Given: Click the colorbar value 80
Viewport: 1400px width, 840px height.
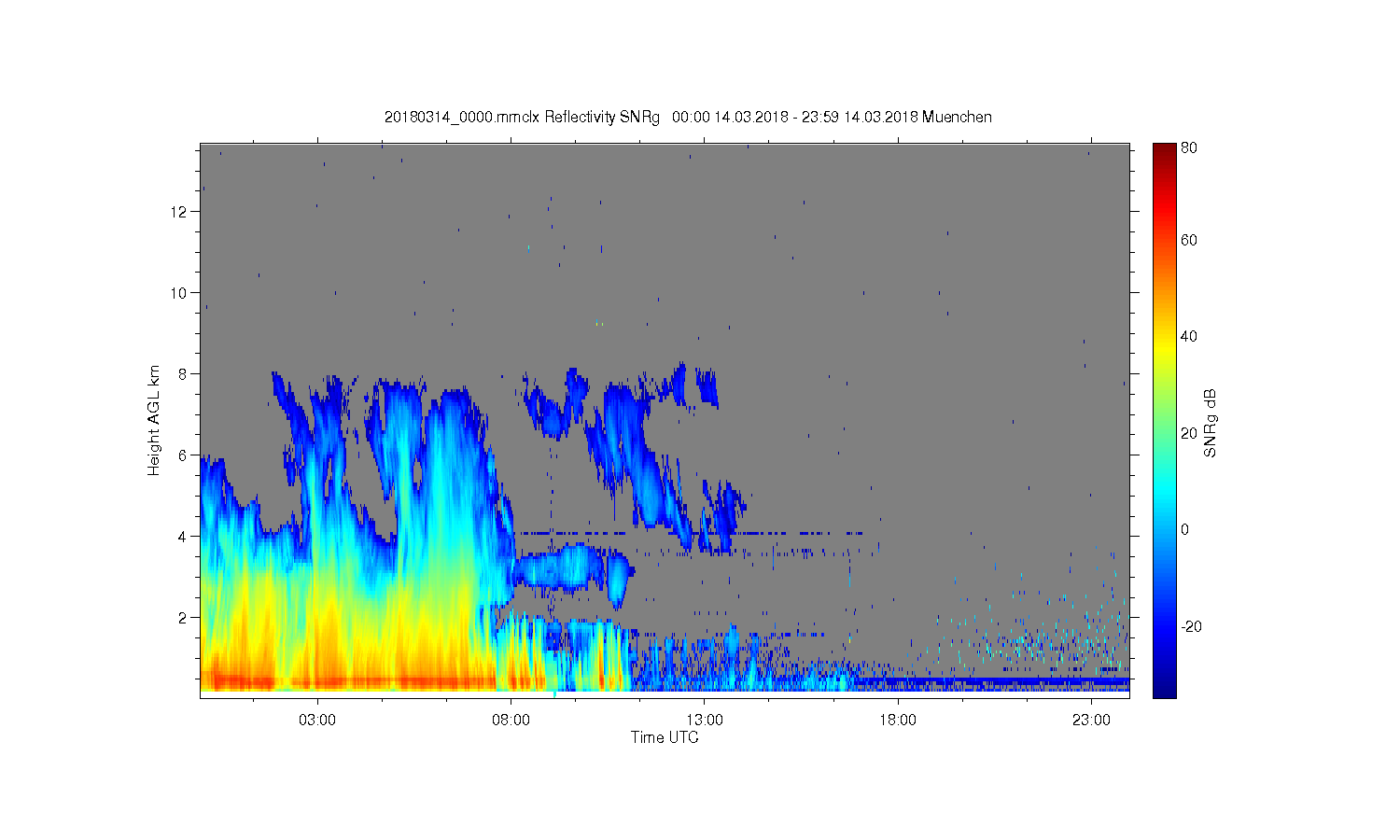Looking at the screenshot, I should click(x=1189, y=147).
